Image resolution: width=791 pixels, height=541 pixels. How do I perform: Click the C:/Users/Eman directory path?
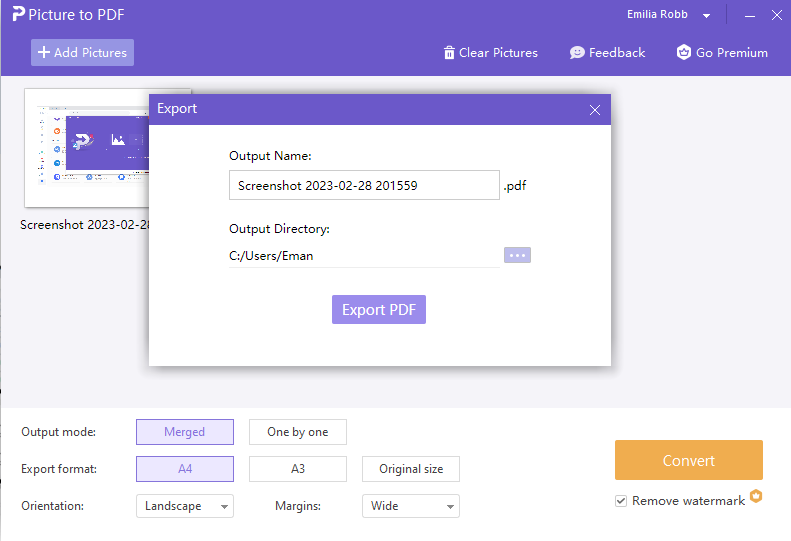tap(271, 256)
